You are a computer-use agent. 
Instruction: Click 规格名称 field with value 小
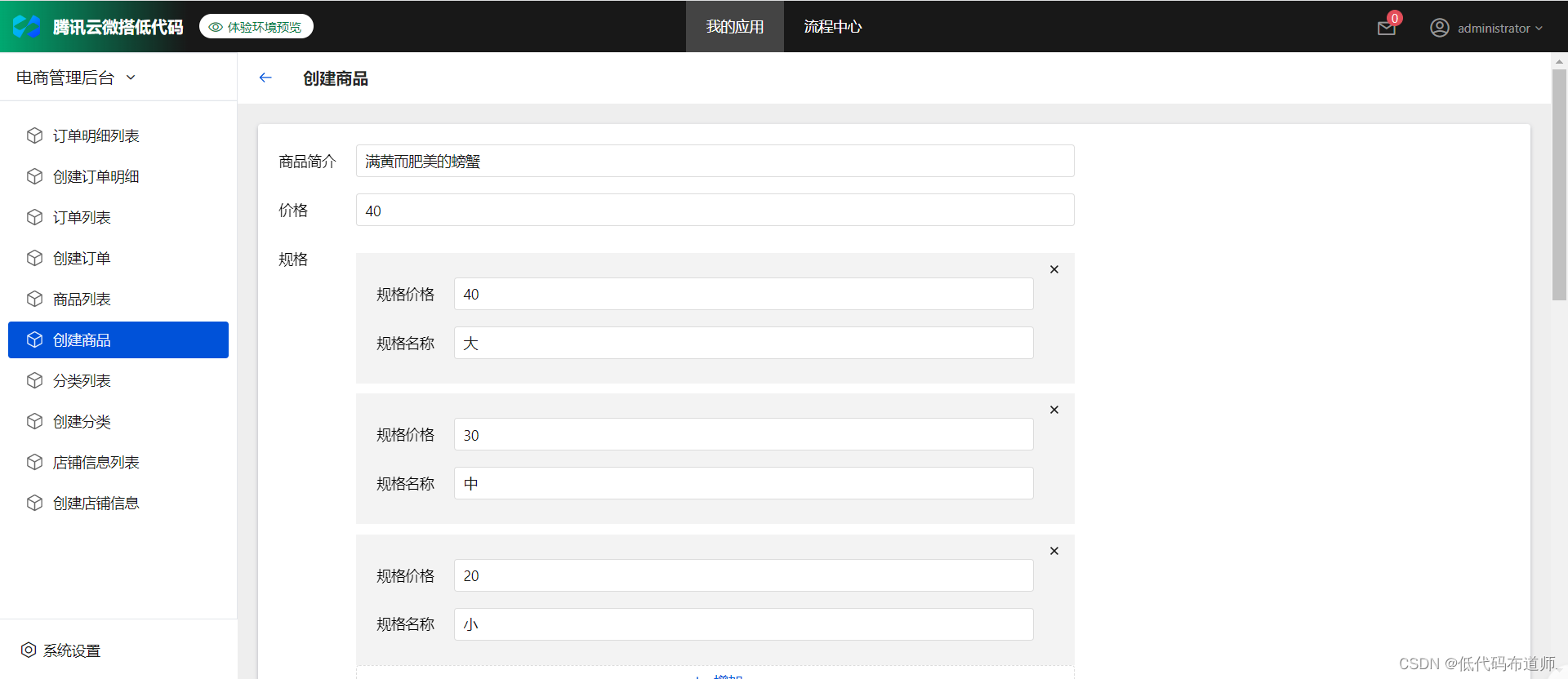coord(743,624)
